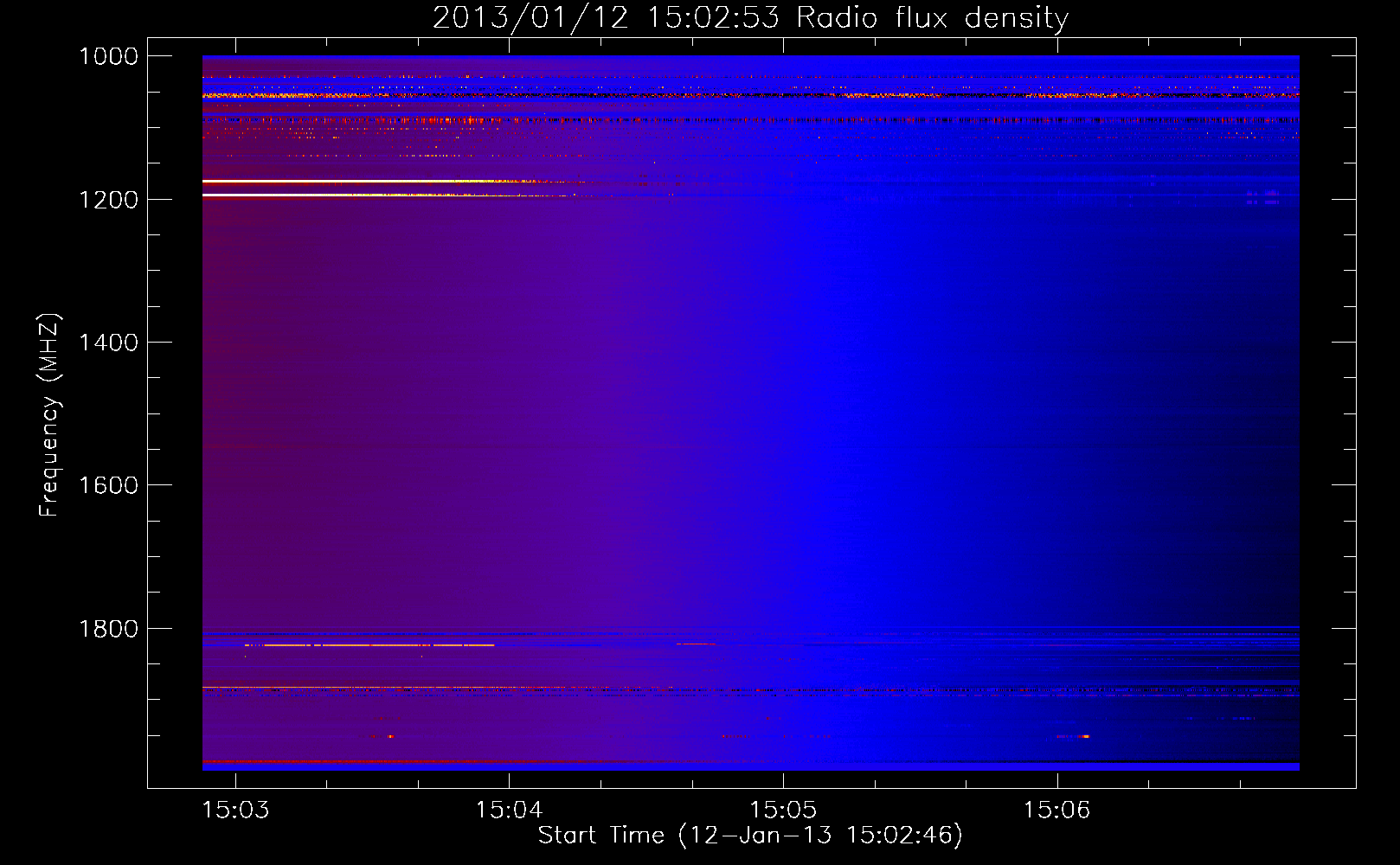This screenshot has width=1400, height=865.
Task: Click the 'Frequency (MHZ)' y-axis label
Action: point(50,415)
